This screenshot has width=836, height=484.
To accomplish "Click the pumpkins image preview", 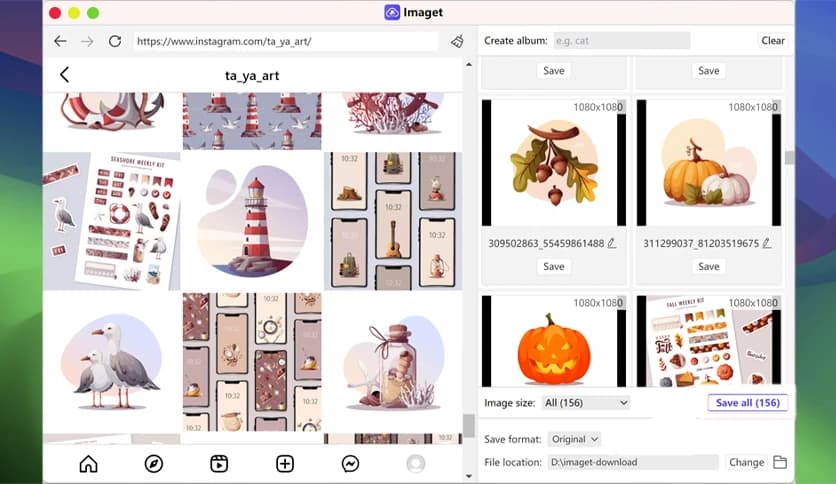I will 709,163.
